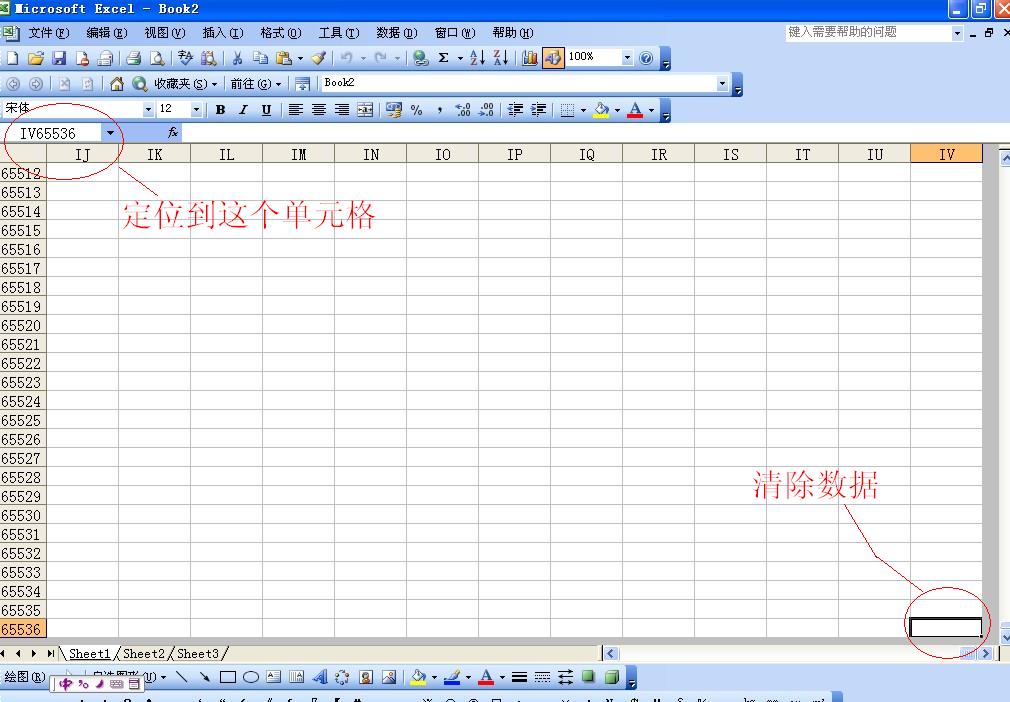Search the web from the Web toolbar
This screenshot has height=702, width=1010.
(x=139, y=84)
